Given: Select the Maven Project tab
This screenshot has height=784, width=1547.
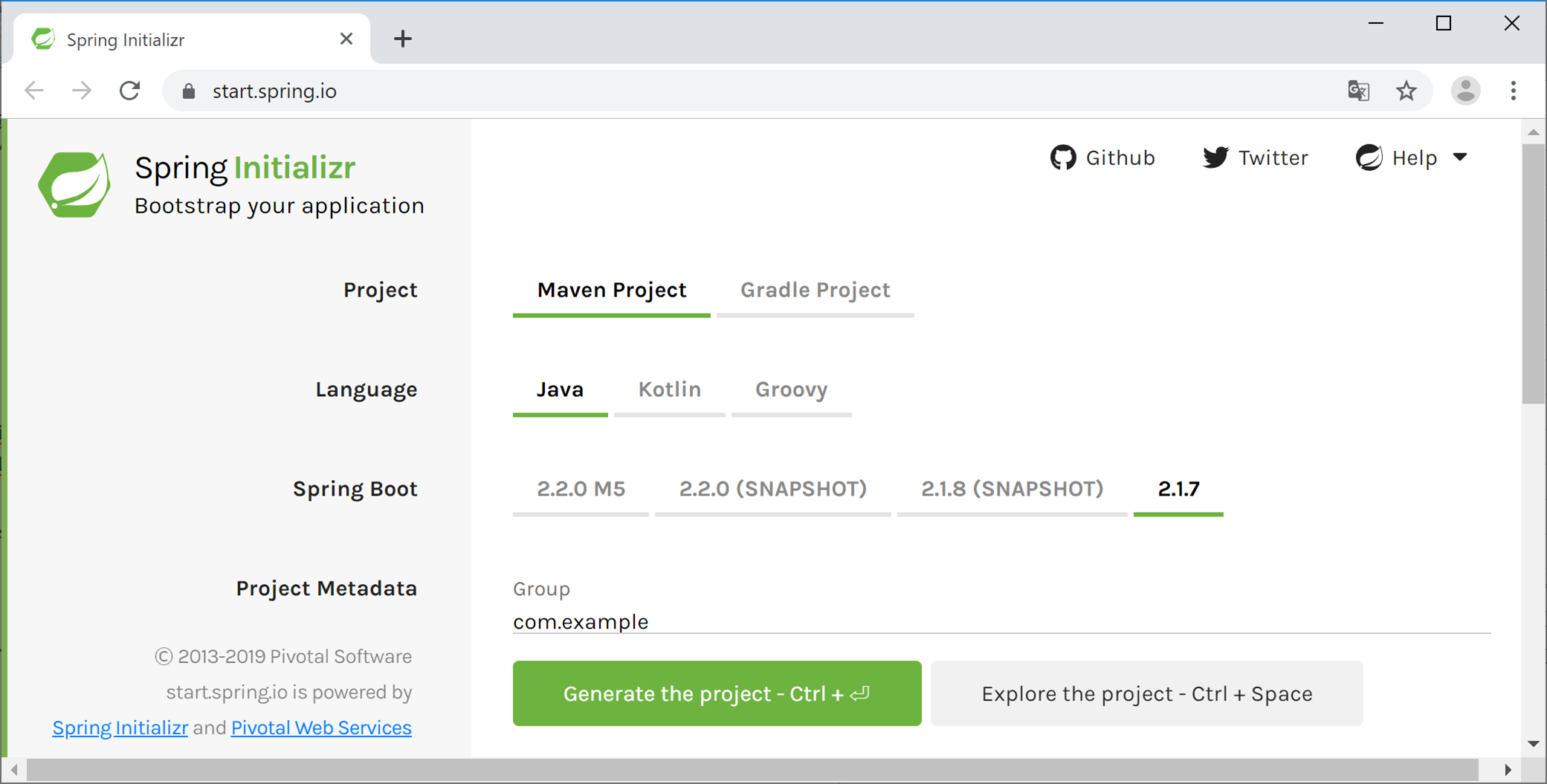Looking at the screenshot, I should (611, 290).
